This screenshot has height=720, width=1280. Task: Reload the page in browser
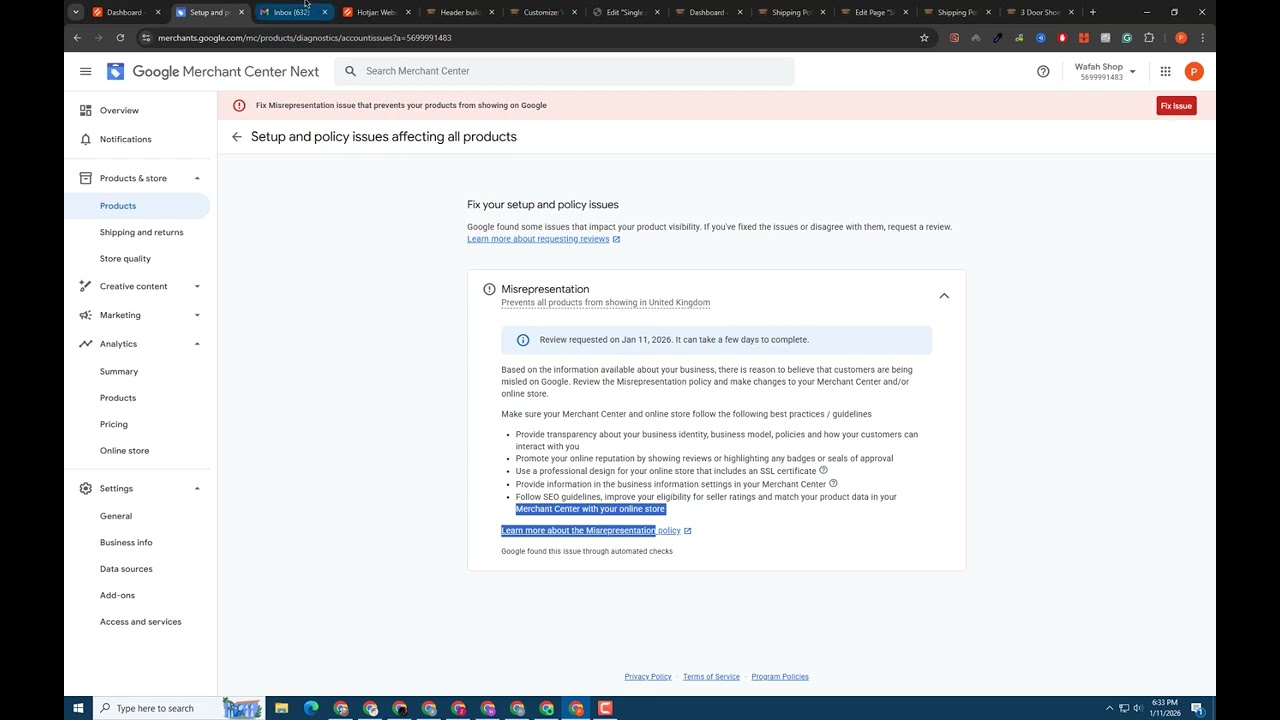(x=120, y=38)
